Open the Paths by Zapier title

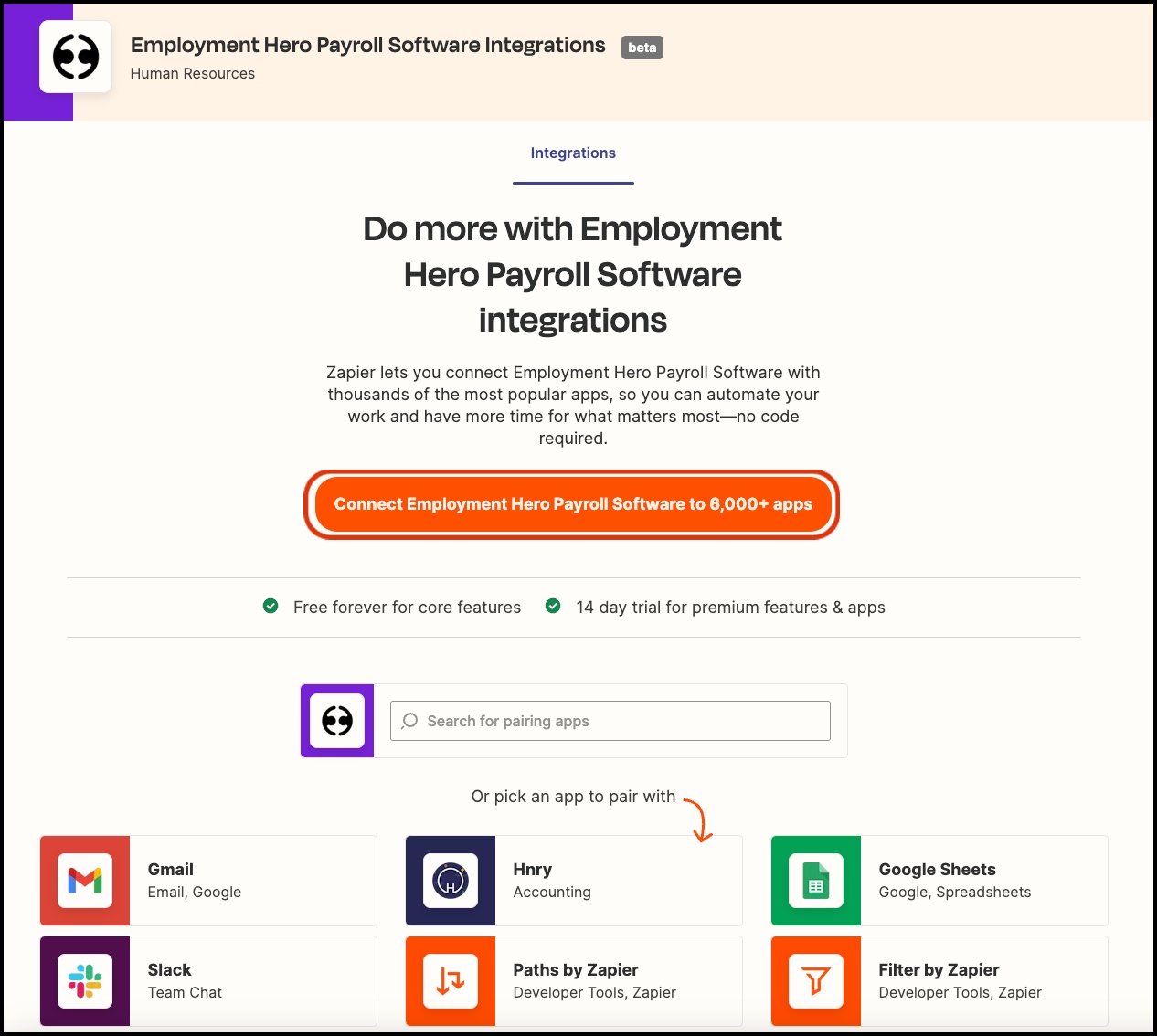click(x=576, y=970)
